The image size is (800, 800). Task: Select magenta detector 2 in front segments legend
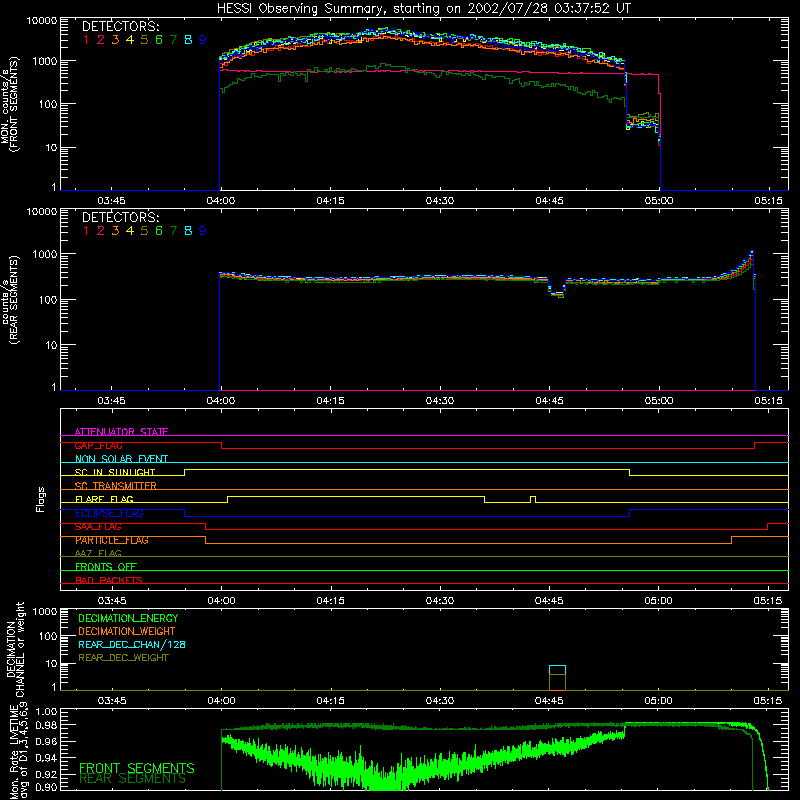(101, 40)
